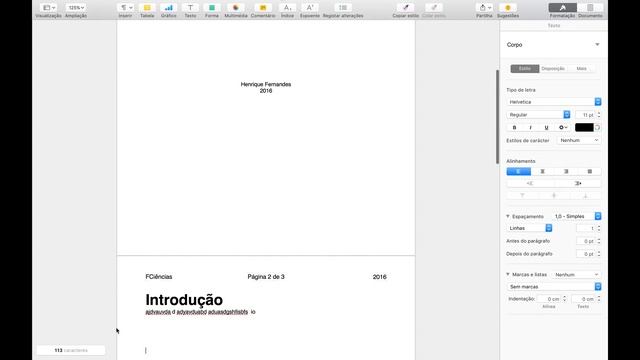The image size is (640, 360).
Task: Insert a table with Tabela
Action: (147, 8)
